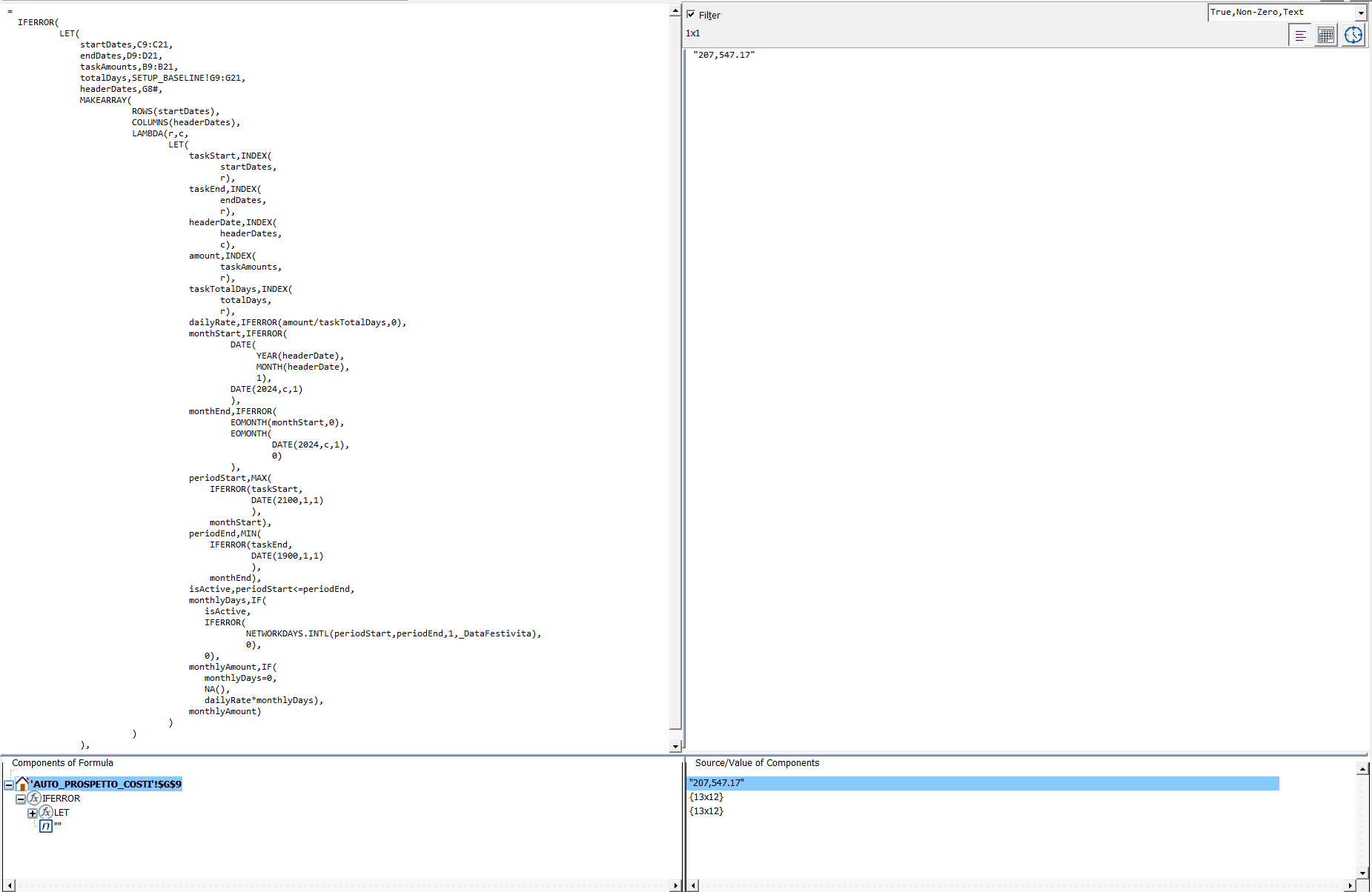Click the formula pane scroll-up arrow

[x=675, y=11]
